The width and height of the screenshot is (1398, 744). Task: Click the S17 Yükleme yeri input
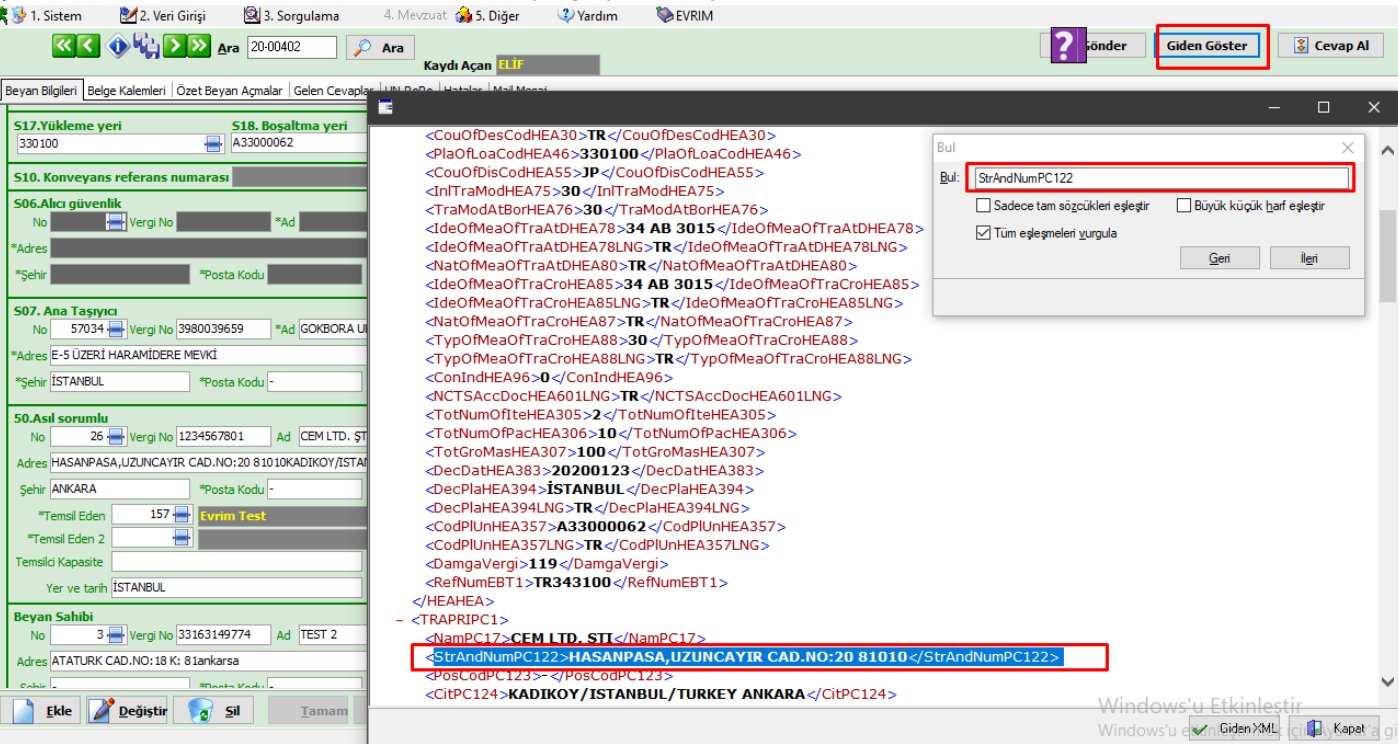pyautogui.click(x=110, y=144)
